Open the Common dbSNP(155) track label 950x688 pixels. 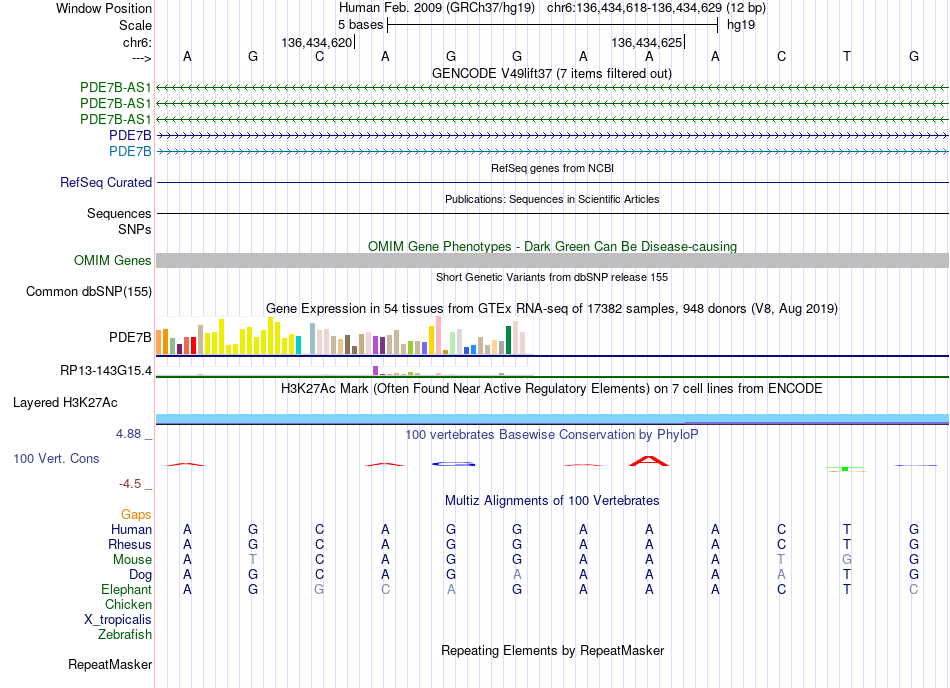[88, 291]
